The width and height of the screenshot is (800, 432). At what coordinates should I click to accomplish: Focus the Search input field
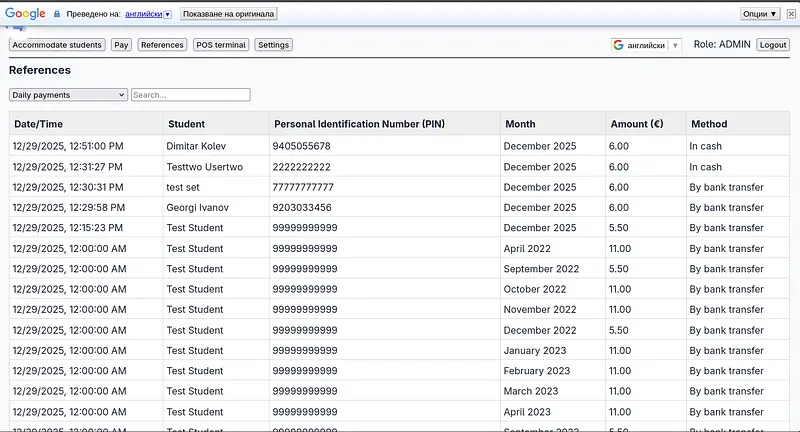pyautogui.click(x=190, y=95)
